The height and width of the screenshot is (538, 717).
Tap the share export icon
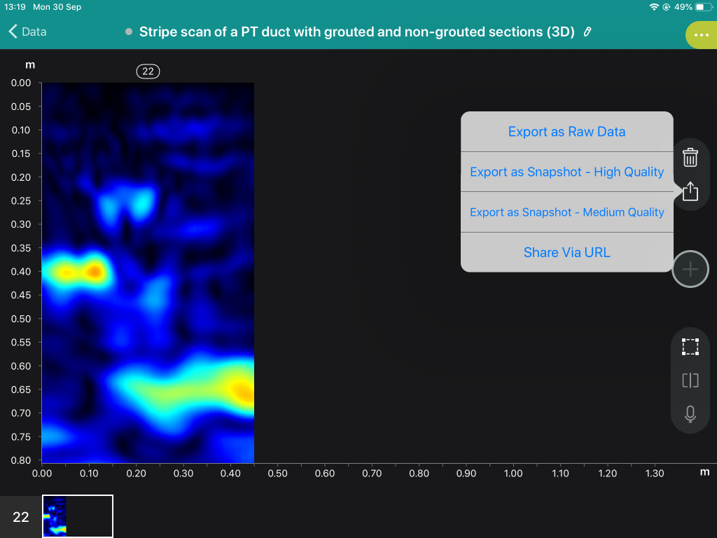click(x=690, y=191)
